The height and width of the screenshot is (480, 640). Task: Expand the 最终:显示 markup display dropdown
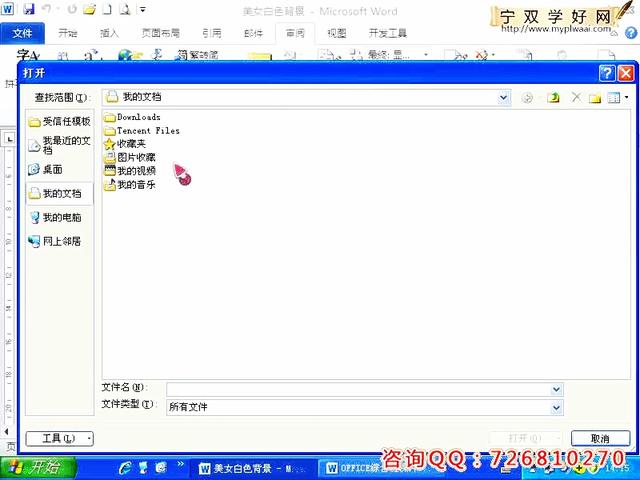(x=426, y=55)
